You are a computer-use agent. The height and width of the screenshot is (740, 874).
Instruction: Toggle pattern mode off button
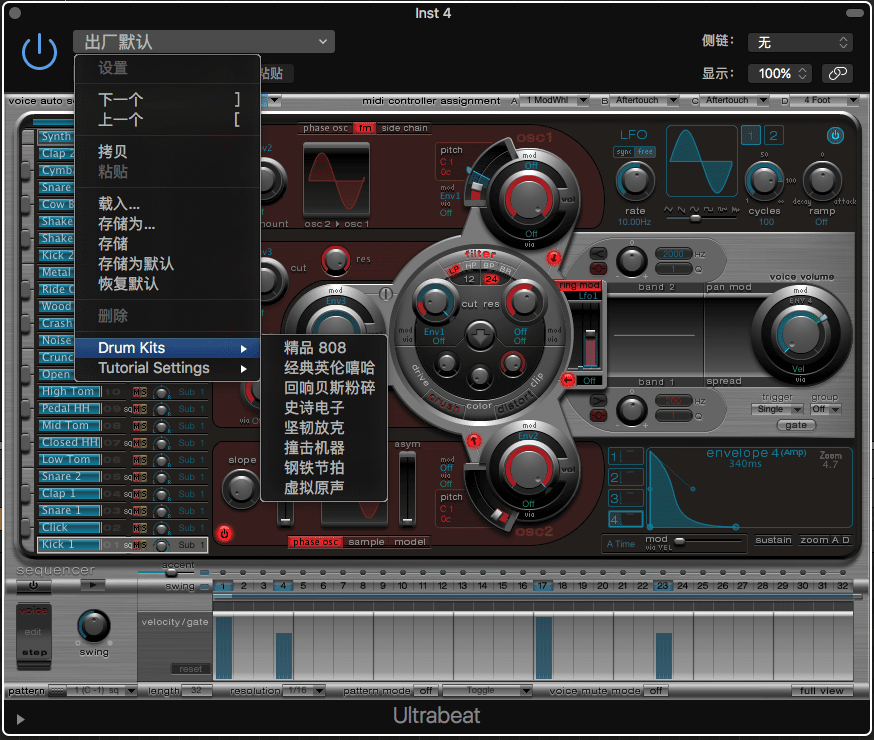click(425, 690)
